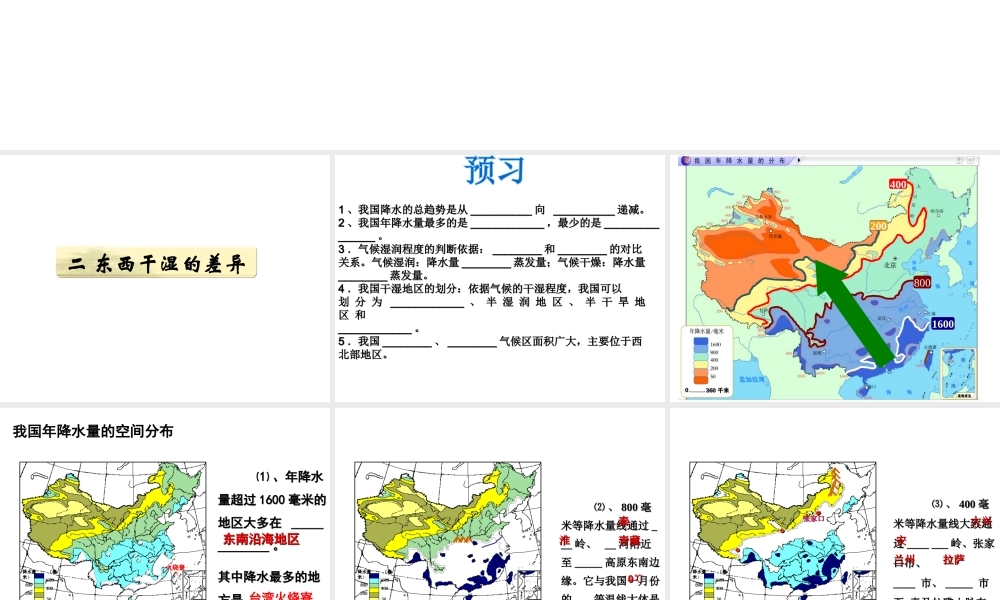Viewport: 1000px width, 600px height.
Task: Click the yellow 200 legend swatch
Action: point(700,367)
